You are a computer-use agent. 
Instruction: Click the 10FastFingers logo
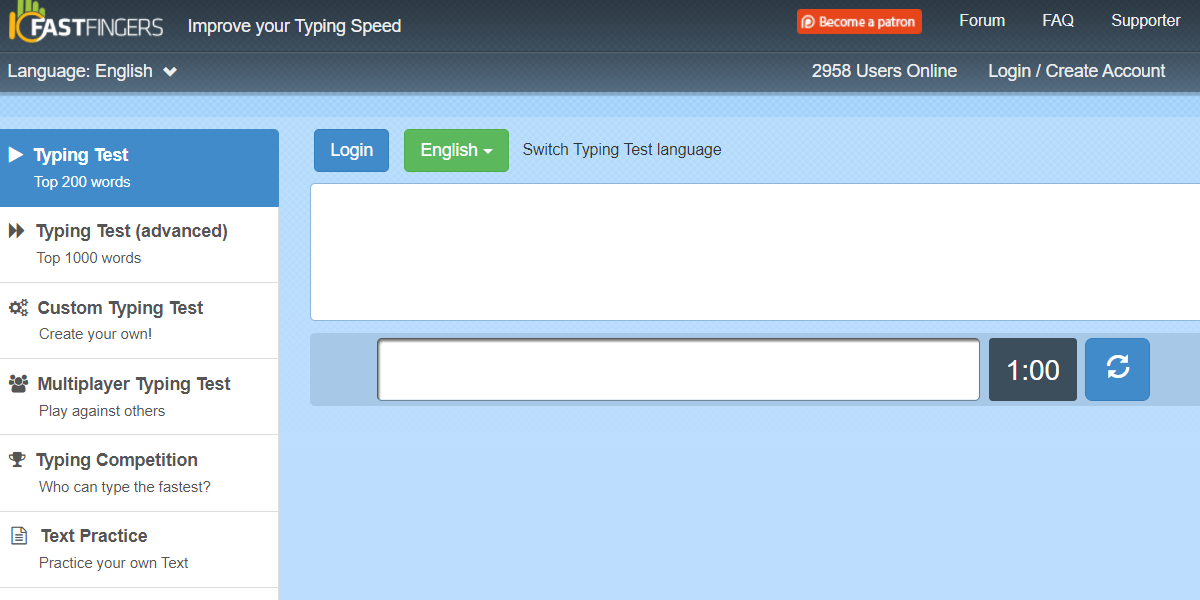[85, 25]
